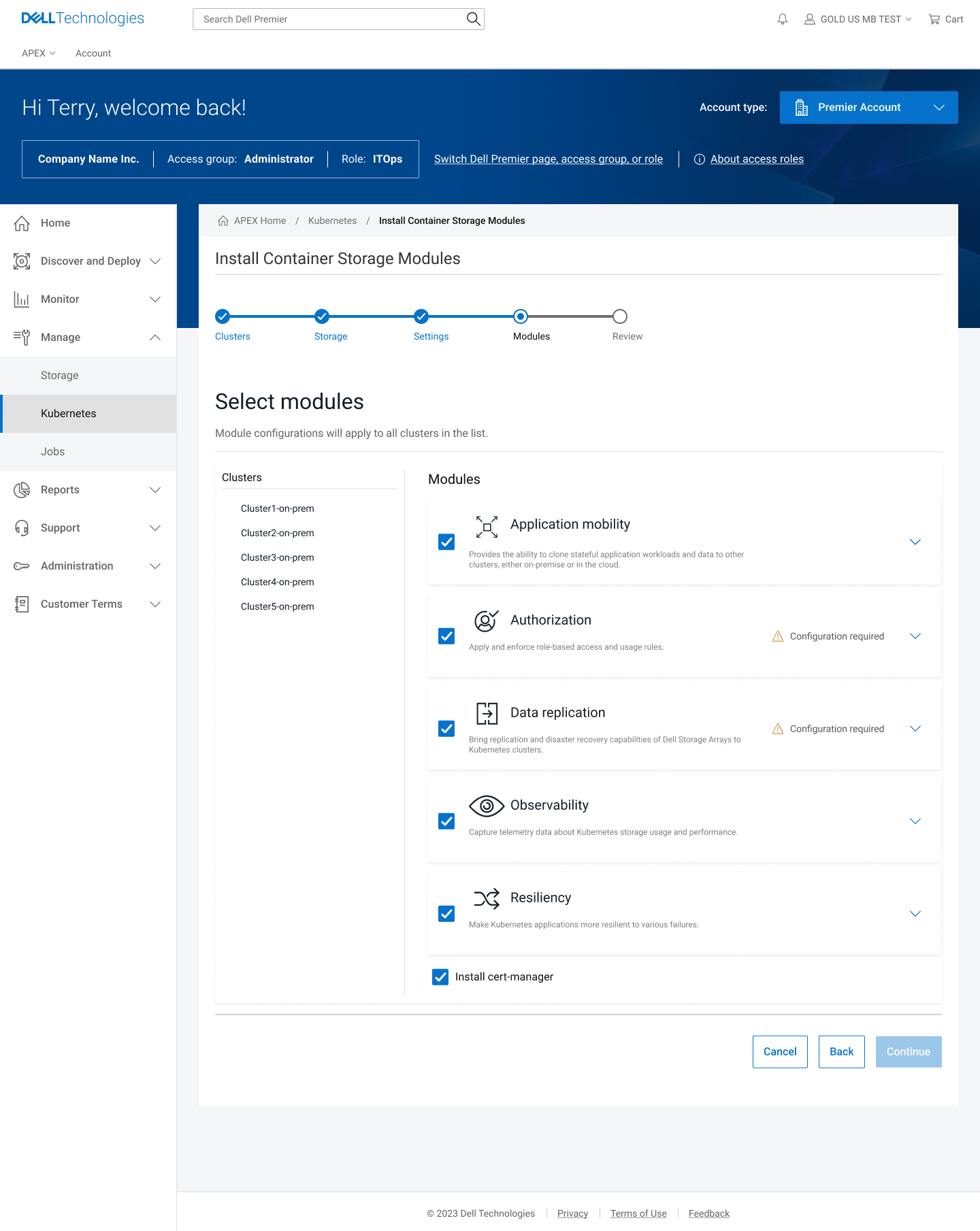Open the APEX menu dropdown

click(39, 53)
